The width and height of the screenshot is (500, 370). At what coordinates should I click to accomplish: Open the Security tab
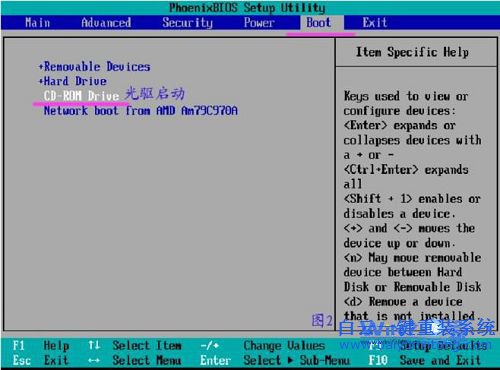coord(187,23)
